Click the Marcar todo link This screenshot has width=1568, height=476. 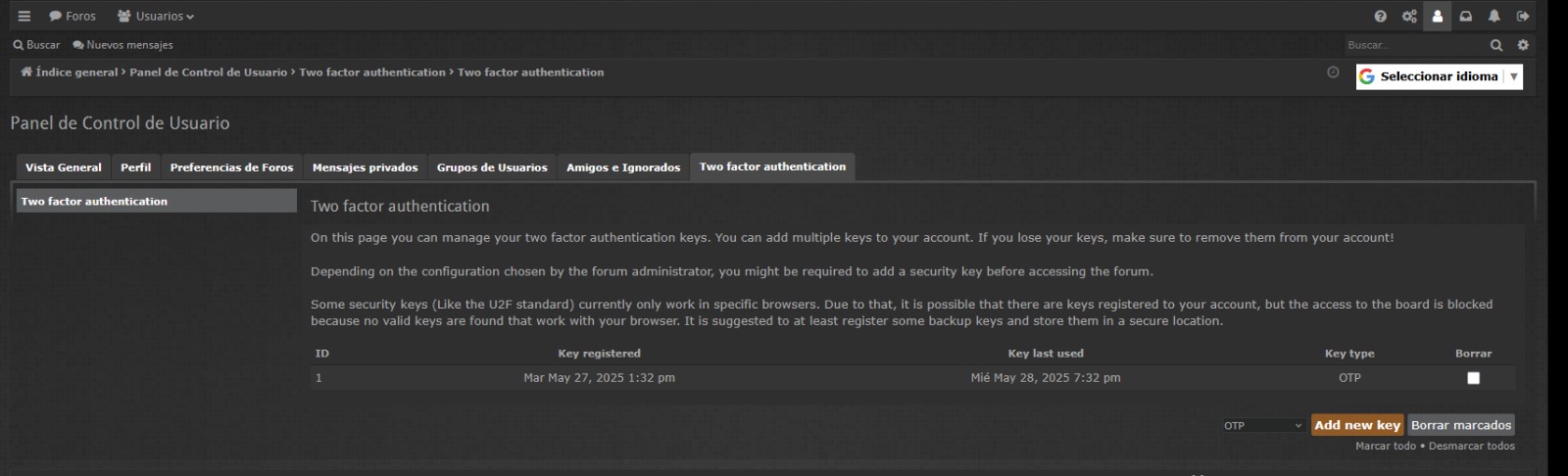pos(1386,446)
